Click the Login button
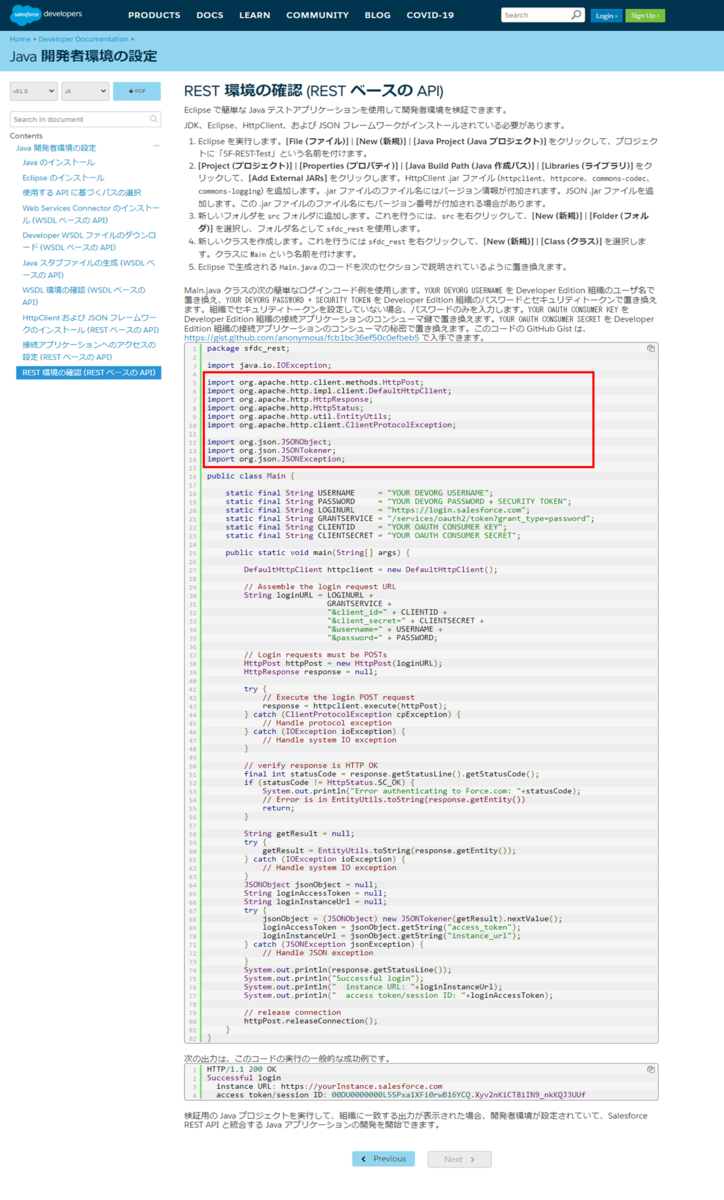Viewport: 724px width, 1200px height. (x=605, y=15)
